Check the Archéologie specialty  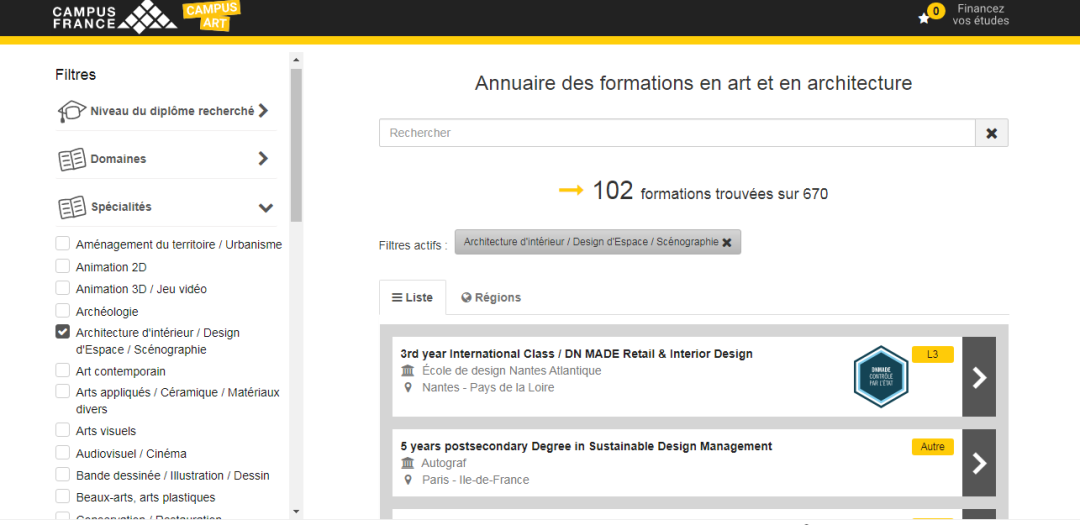pos(63,311)
